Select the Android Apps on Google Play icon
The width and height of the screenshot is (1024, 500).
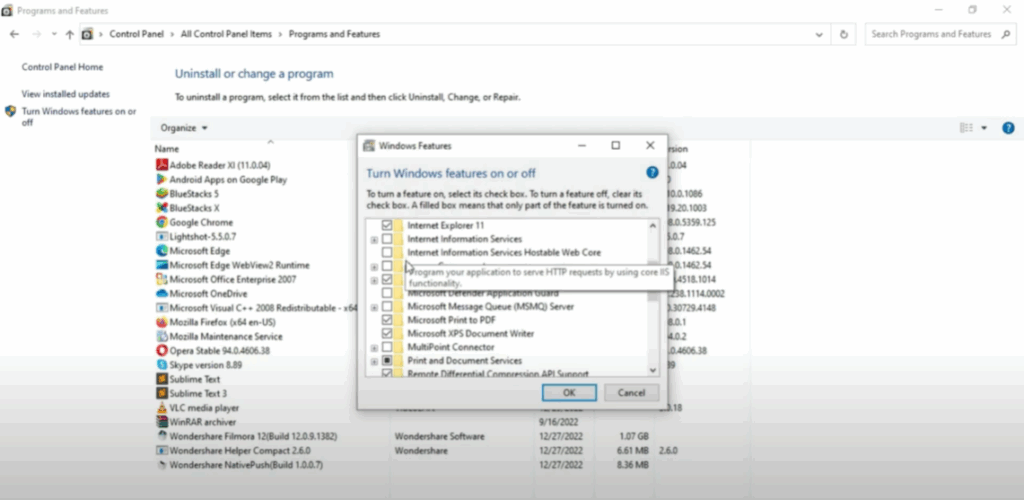tap(161, 180)
